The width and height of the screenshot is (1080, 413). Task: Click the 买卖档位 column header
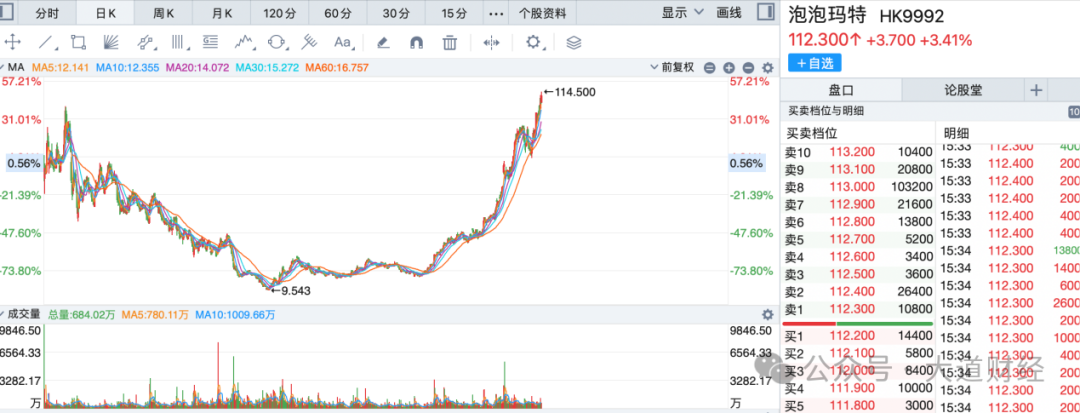click(x=811, y=133)
